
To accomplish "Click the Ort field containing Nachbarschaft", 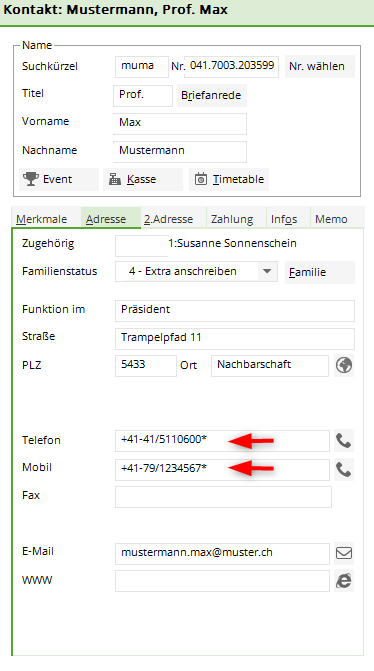I will coord(270,365).
